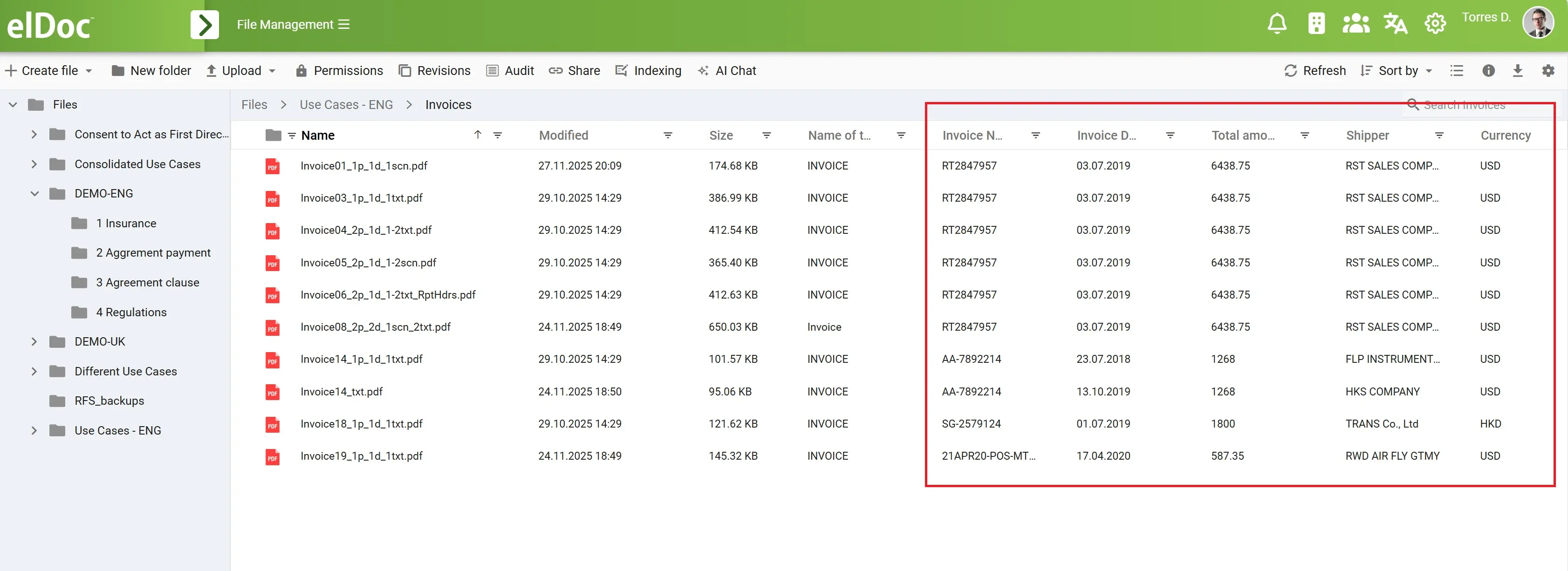Image resolution: width=1568 pixels, height=571 pixels.
Task: Open the Audit log
Action: (x=510, y=70)
